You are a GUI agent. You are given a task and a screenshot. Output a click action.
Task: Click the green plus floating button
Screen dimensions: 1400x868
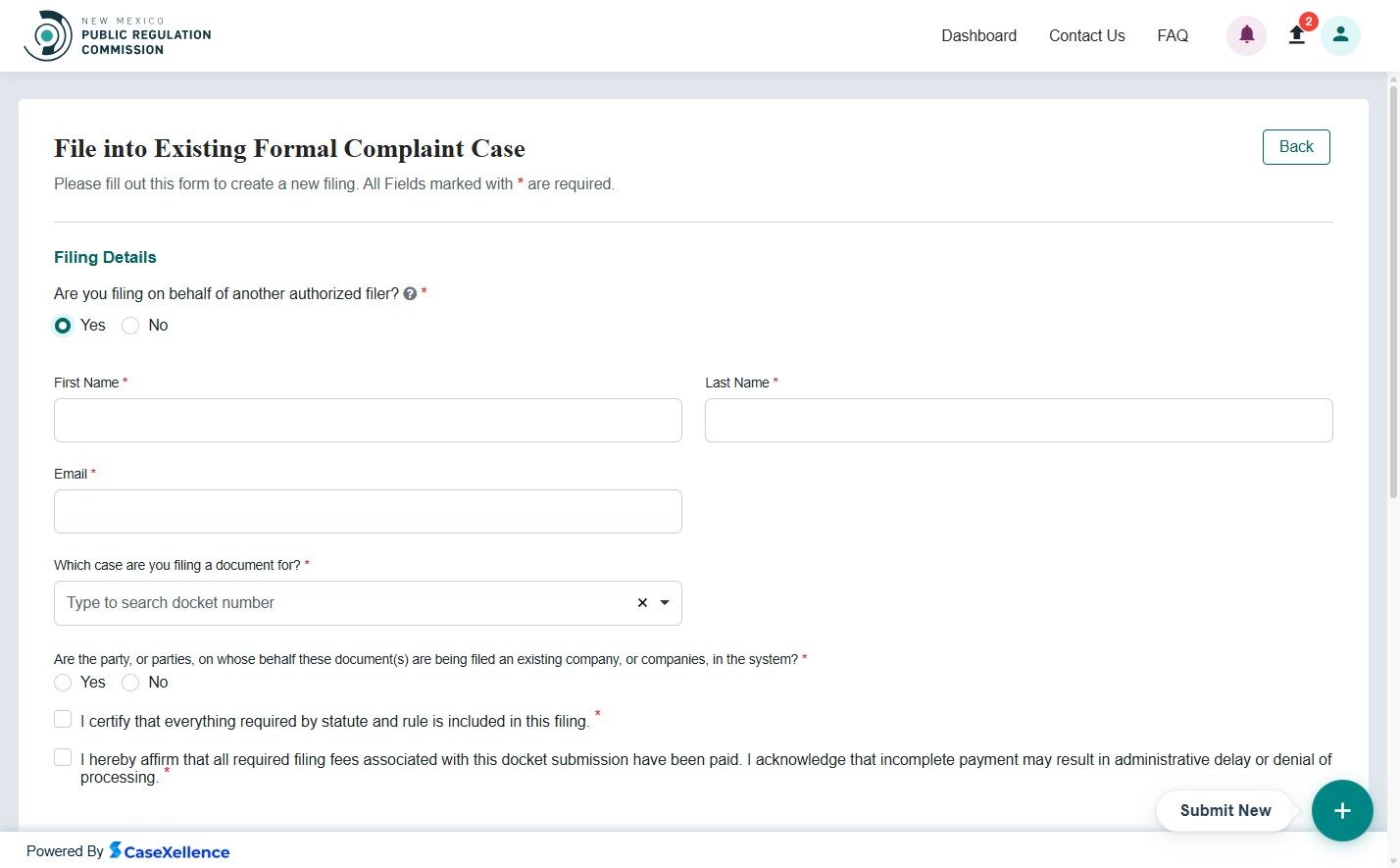coord(1342,810)
